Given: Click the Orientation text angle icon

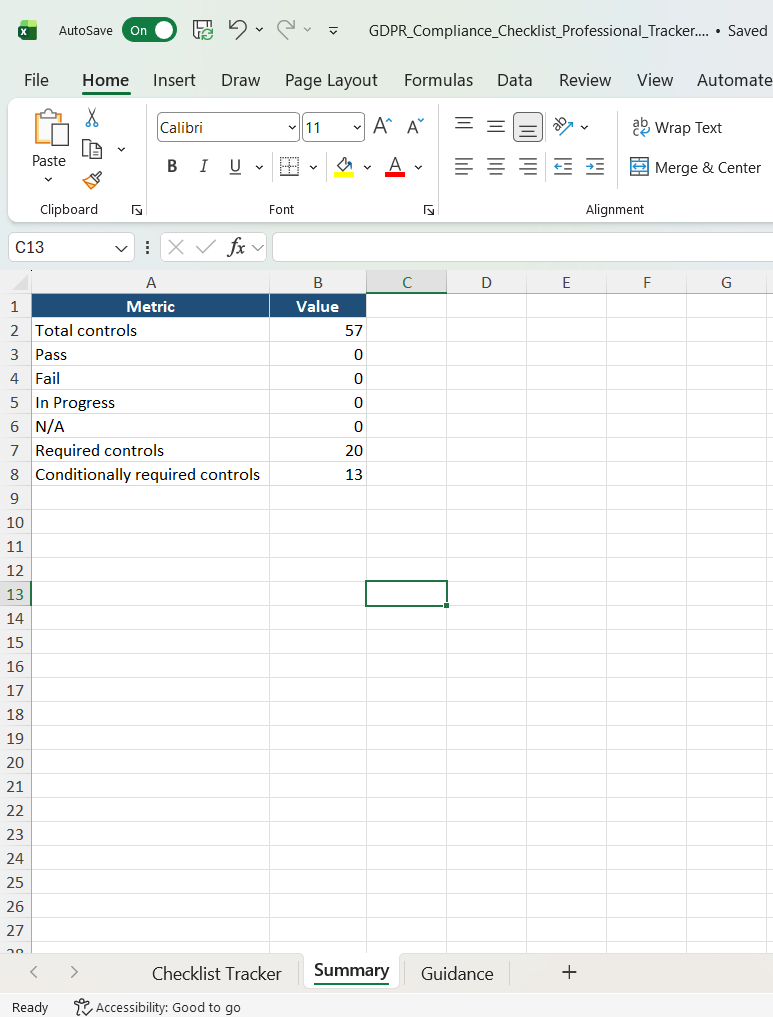Looking at the screenshot, I should [563, 126].
